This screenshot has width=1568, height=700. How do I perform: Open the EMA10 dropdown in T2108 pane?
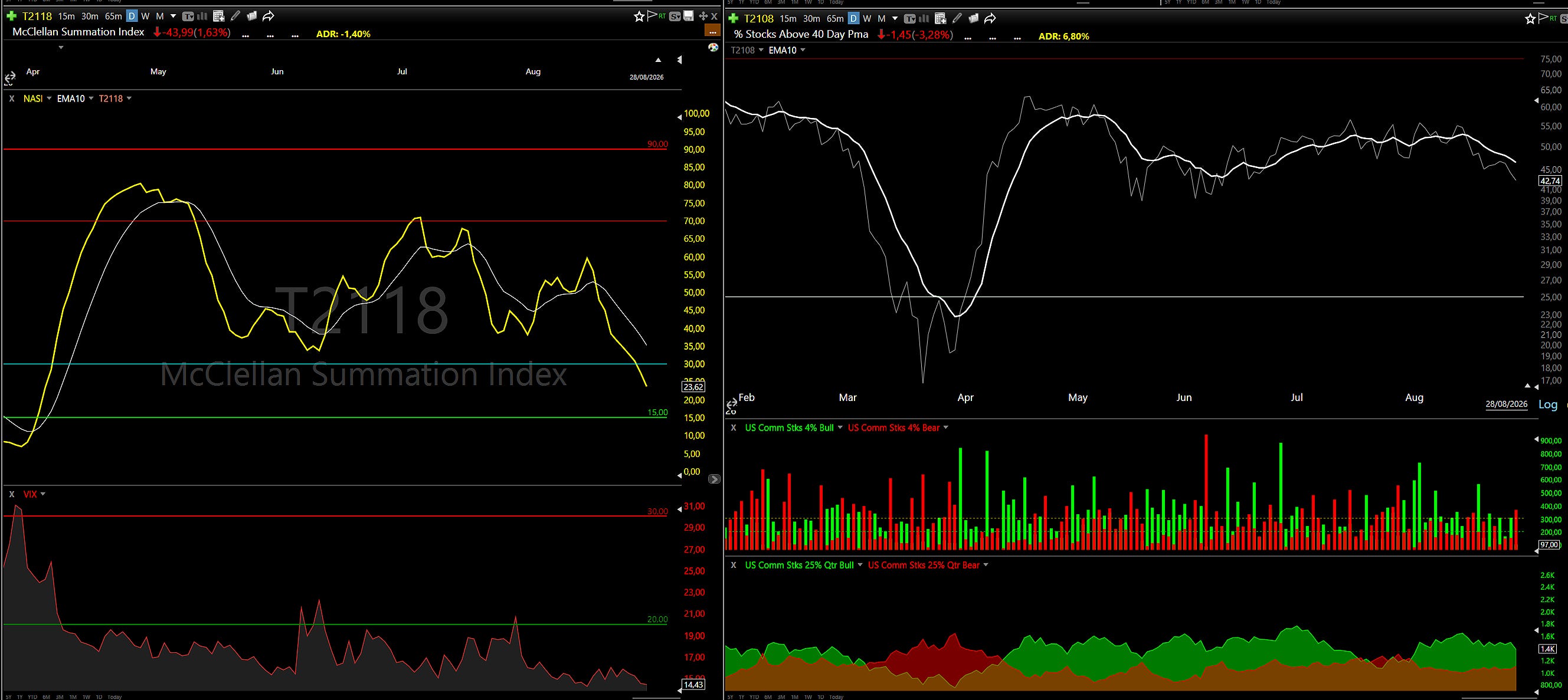[802, 51]
